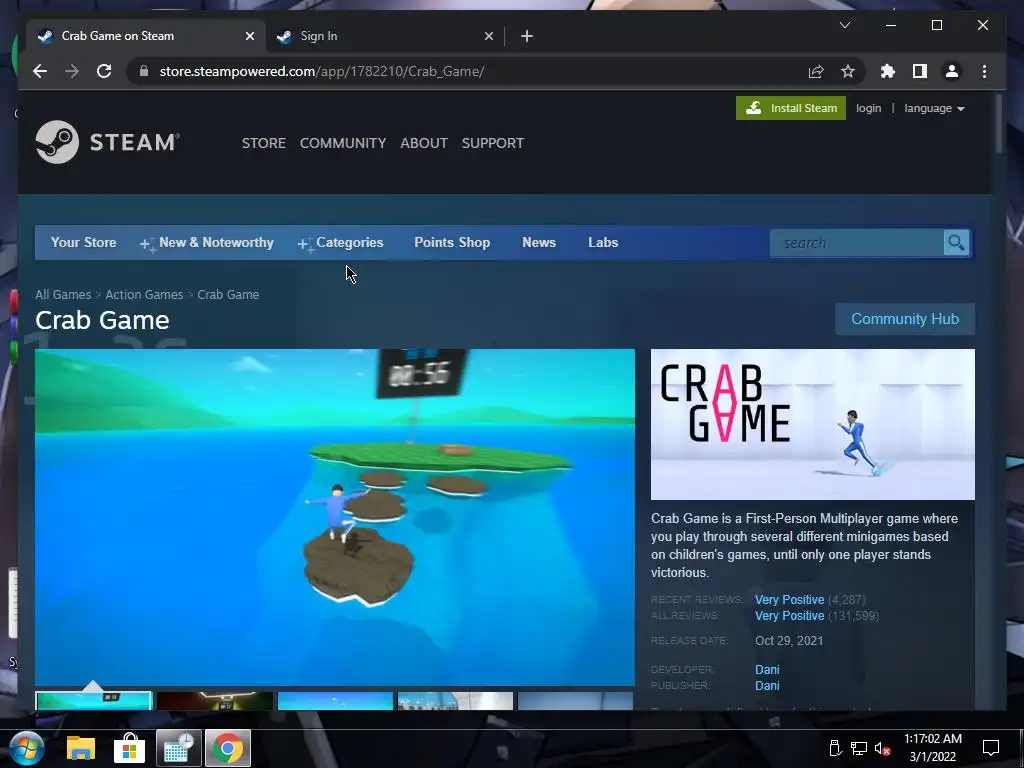This screenshot has width=1024, height=768.
Task: Reload the Crab Game page
Action: (x=104, y=71)
